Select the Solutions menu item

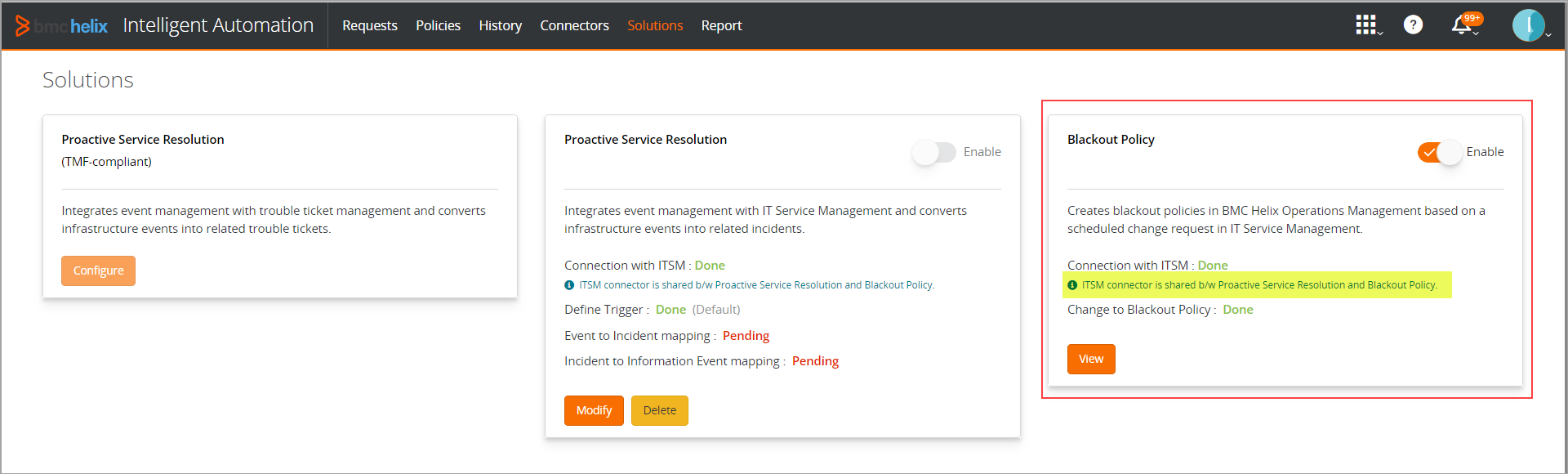coord(655,25)
